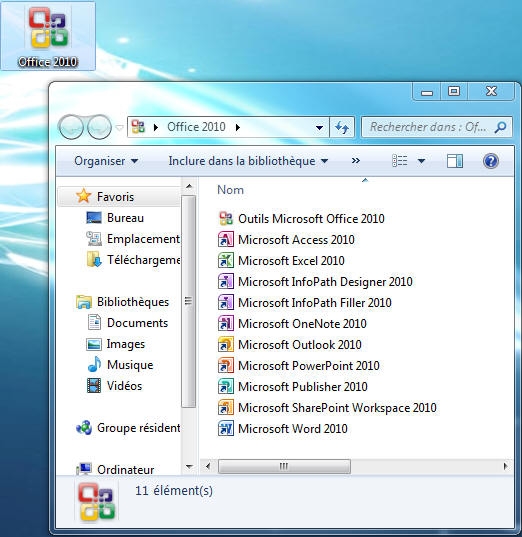
Task: Click the back navigation button
Action: (x=71, y=127)
